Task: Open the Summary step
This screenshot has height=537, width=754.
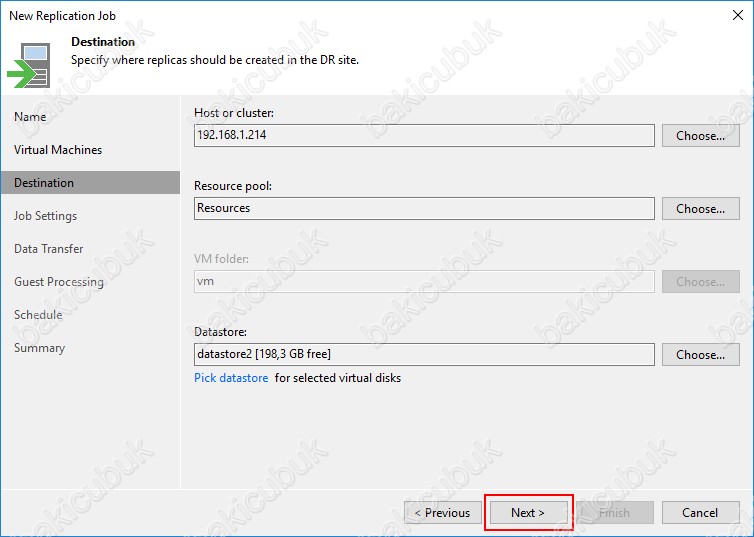Action: (x=39, y=348)
